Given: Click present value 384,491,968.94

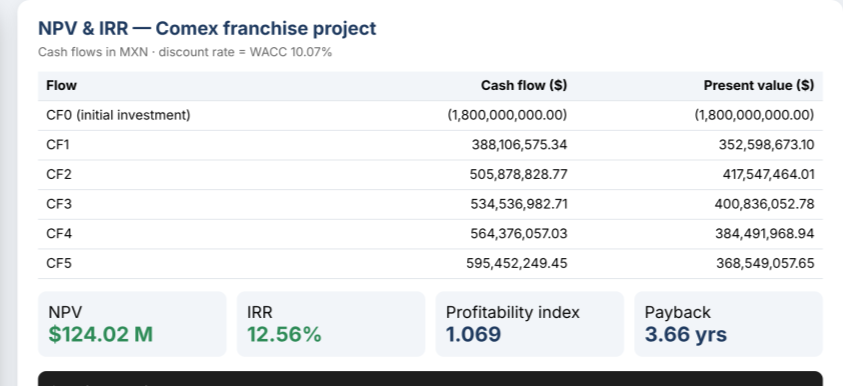Looking at the screenshot, I should 765,233.
